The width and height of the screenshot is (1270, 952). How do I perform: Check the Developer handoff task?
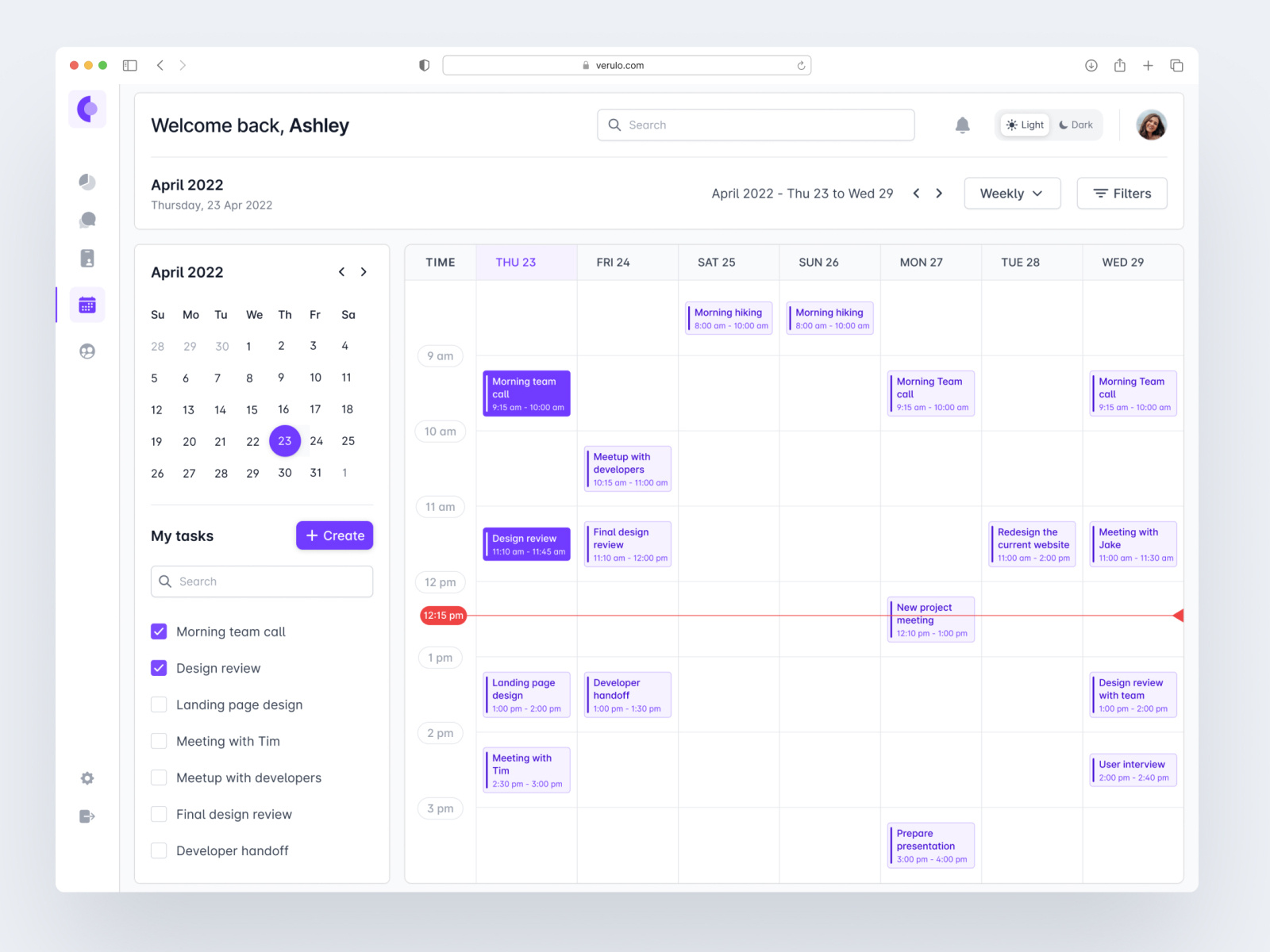click(x=159, y=850)
